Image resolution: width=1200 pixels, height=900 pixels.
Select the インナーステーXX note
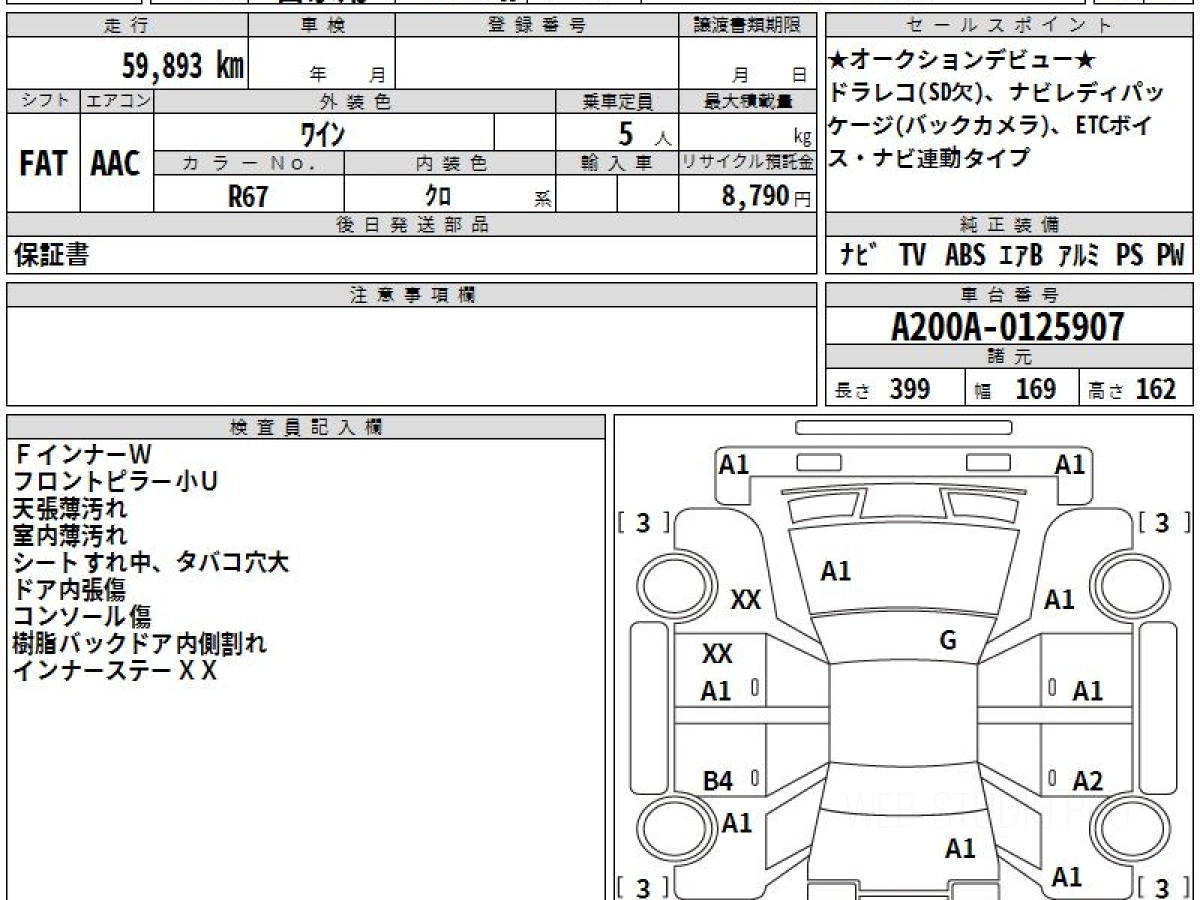[115, 671]
